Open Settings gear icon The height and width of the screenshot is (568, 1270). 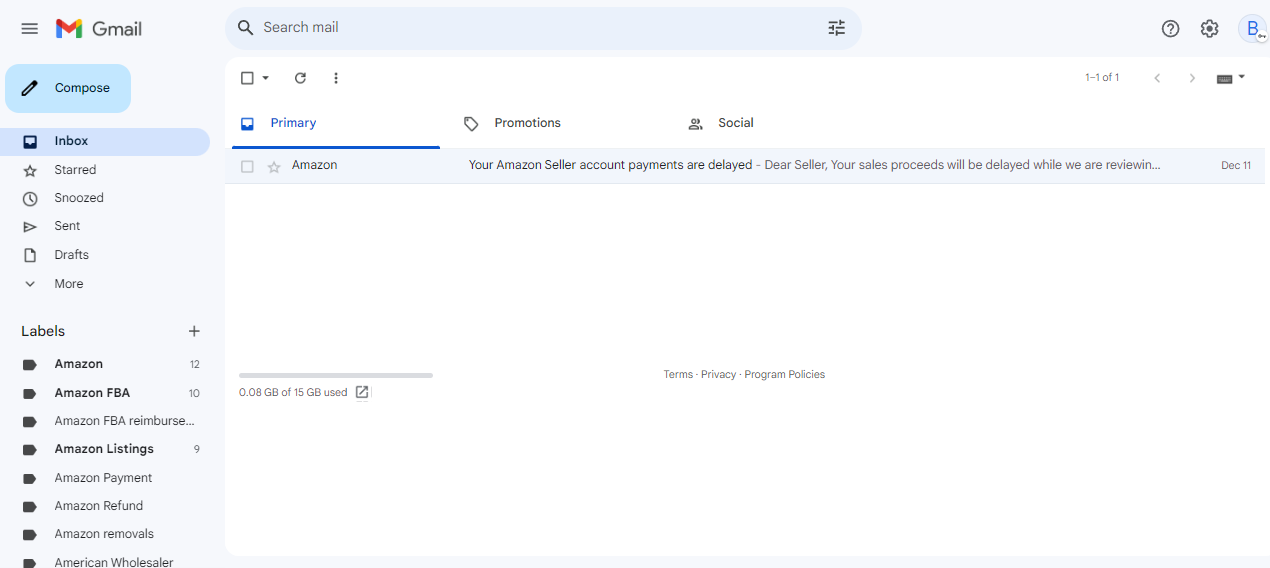[1210, 29]
